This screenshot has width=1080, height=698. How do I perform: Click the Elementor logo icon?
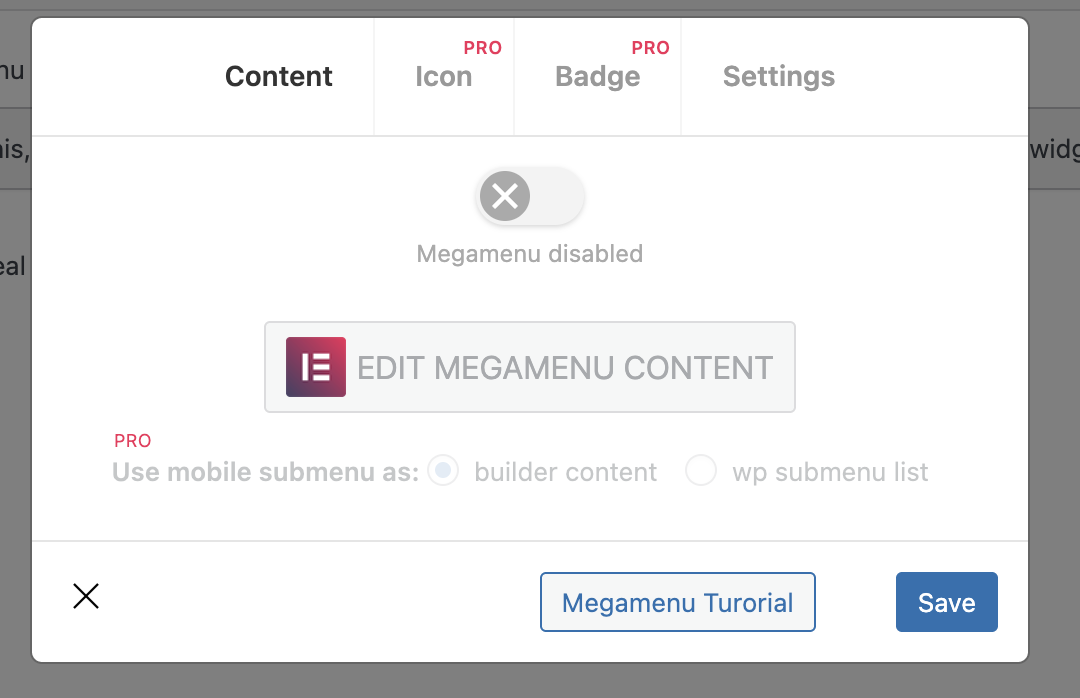coord(316,367)
